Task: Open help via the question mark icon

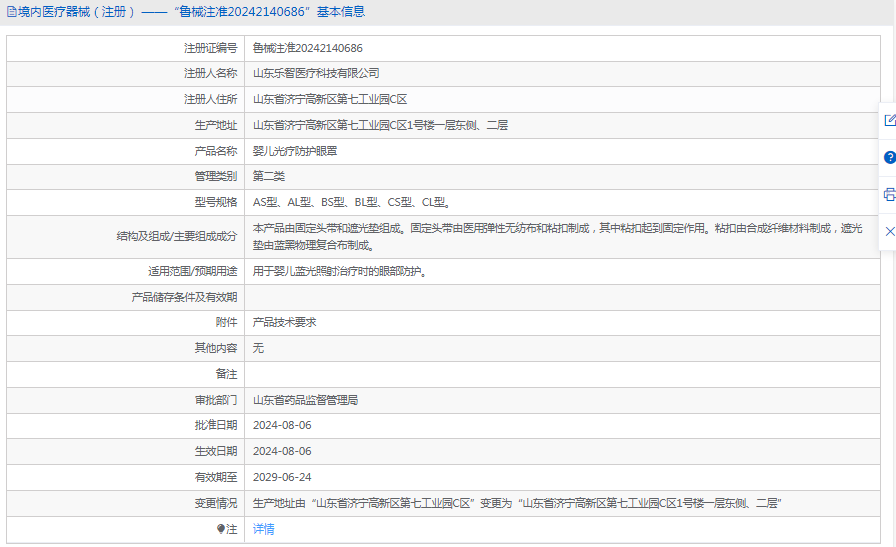Action: point(889,157)
